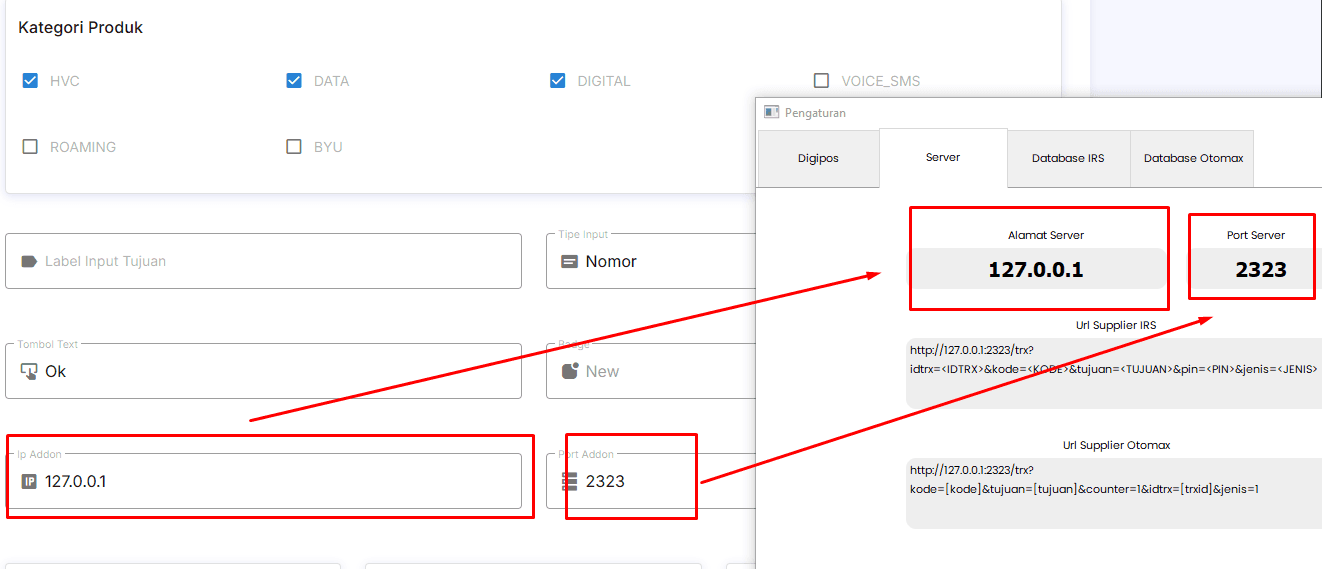Uncheck the DATA category checkbox
The width and height of the screenshot is (1322, 569).
coord(294,81)
